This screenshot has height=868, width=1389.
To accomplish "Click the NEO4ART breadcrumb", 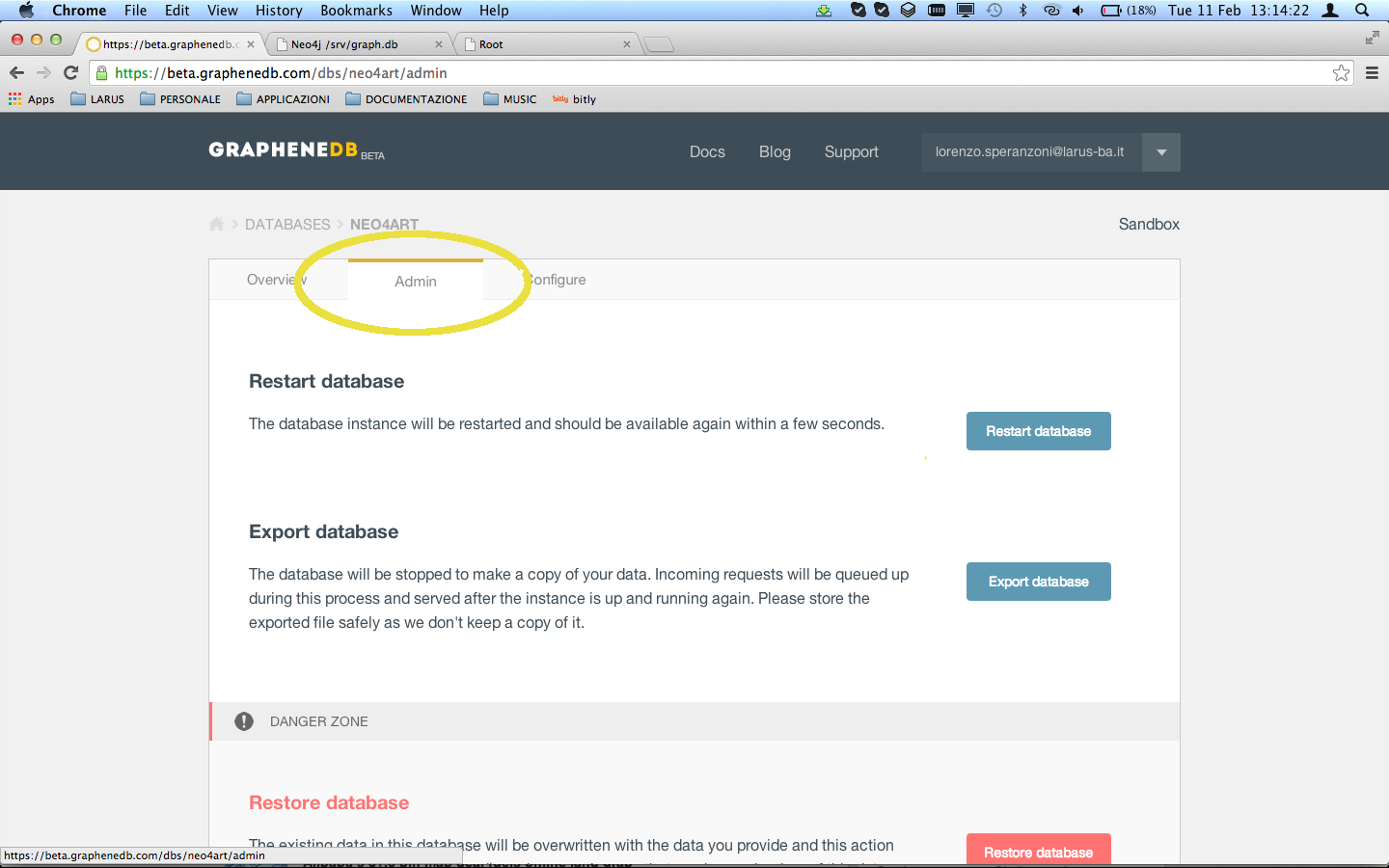I will (384, 224).
